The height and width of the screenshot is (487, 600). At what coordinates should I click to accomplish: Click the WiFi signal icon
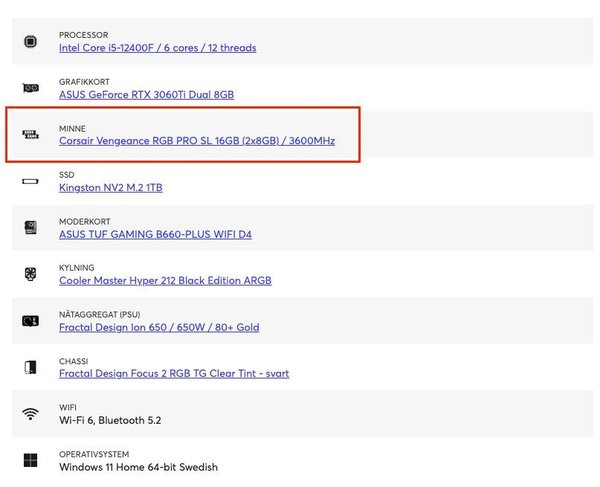click(30, 414)
